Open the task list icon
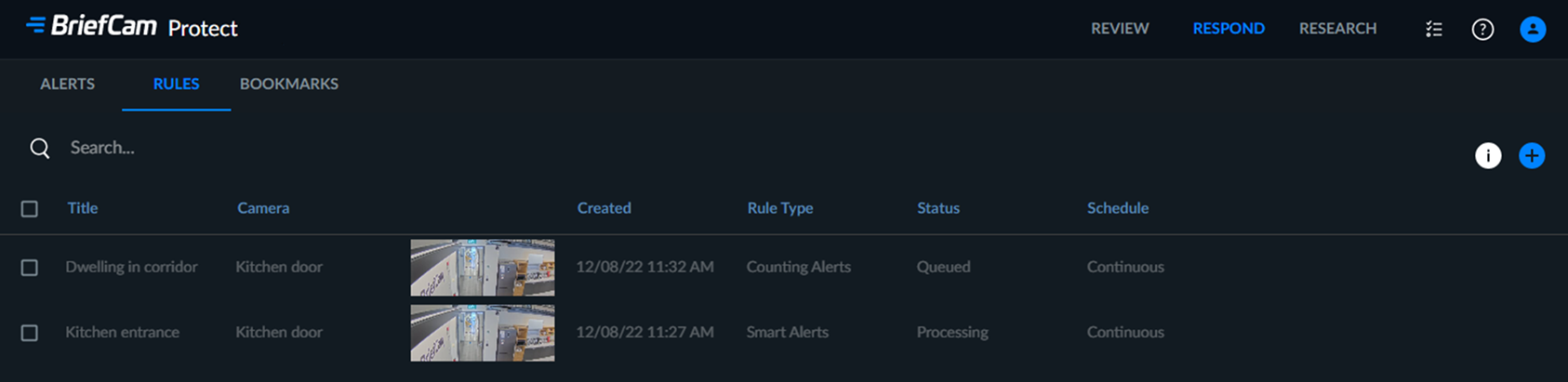The height and width of the screenshot is (382, 1568). (1434, 29)
